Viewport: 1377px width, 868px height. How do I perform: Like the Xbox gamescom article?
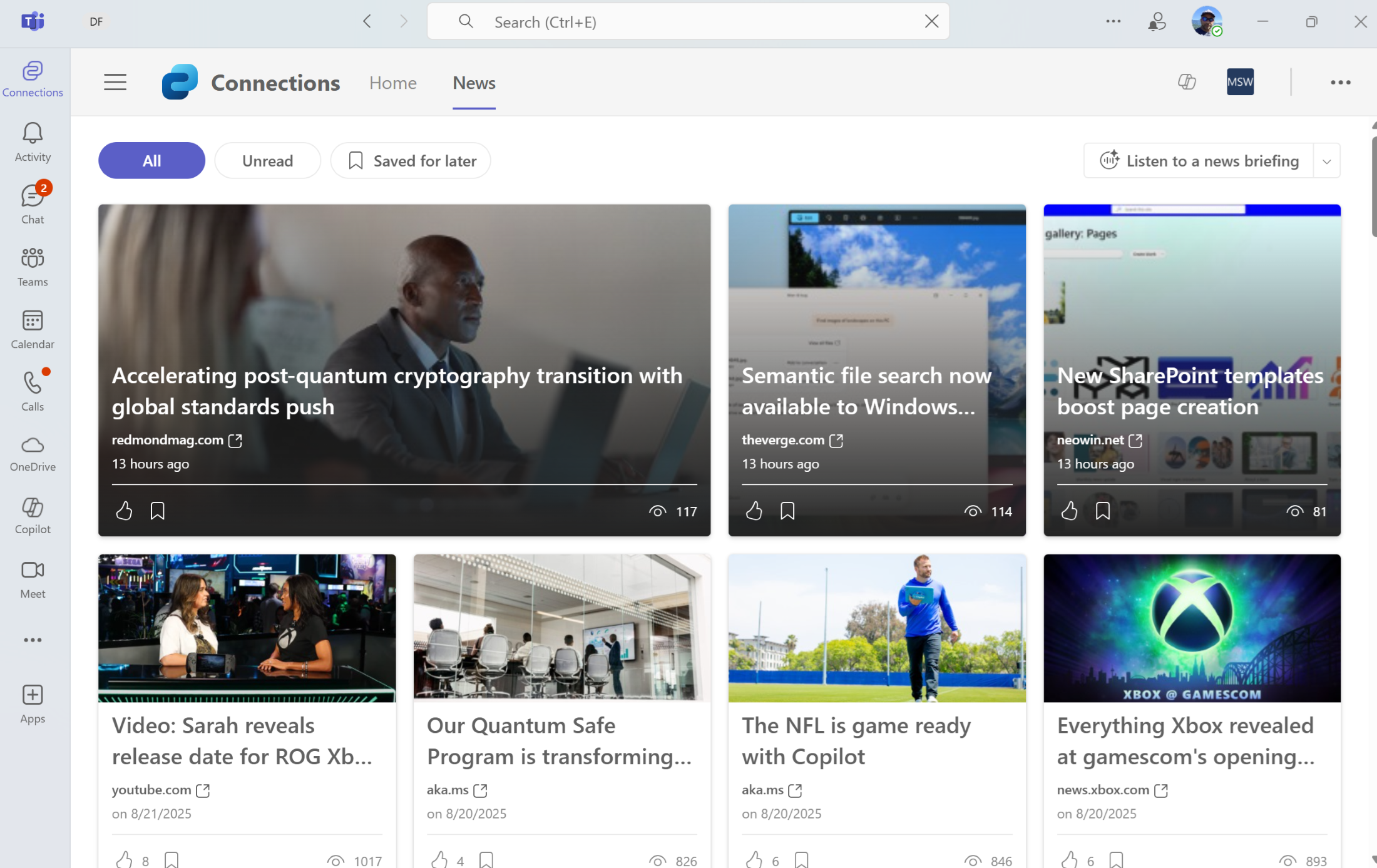tap(1069, 860)
